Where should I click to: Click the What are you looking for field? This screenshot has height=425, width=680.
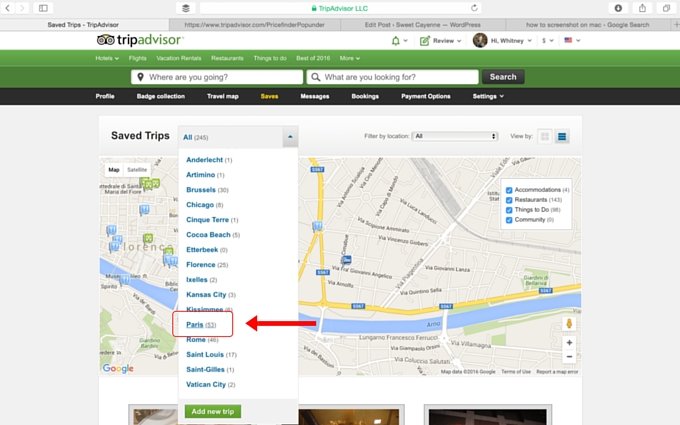click(x=392, y=77)
